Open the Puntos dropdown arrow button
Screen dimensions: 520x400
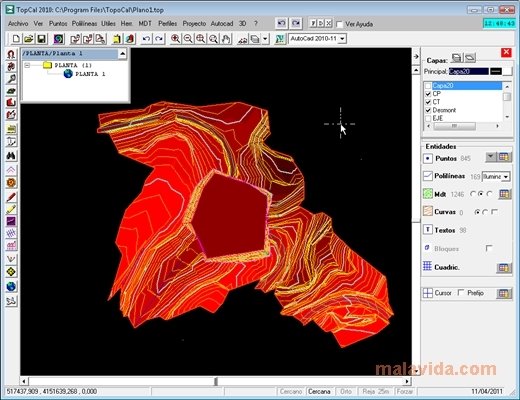(x=491, y=157)
